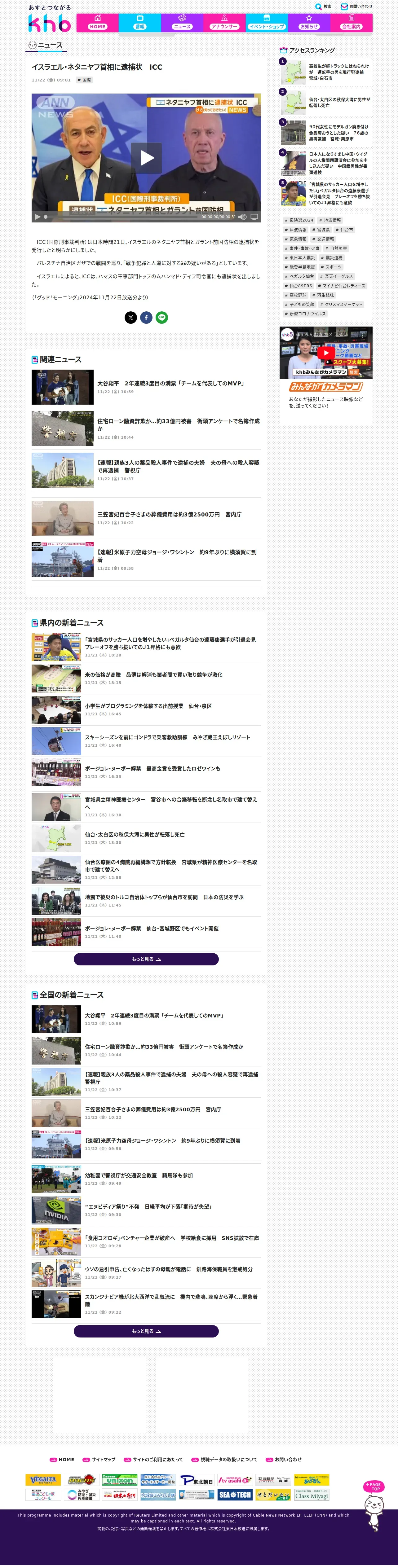Jump to top with PAGE TOP mascot

(374, 1507)
